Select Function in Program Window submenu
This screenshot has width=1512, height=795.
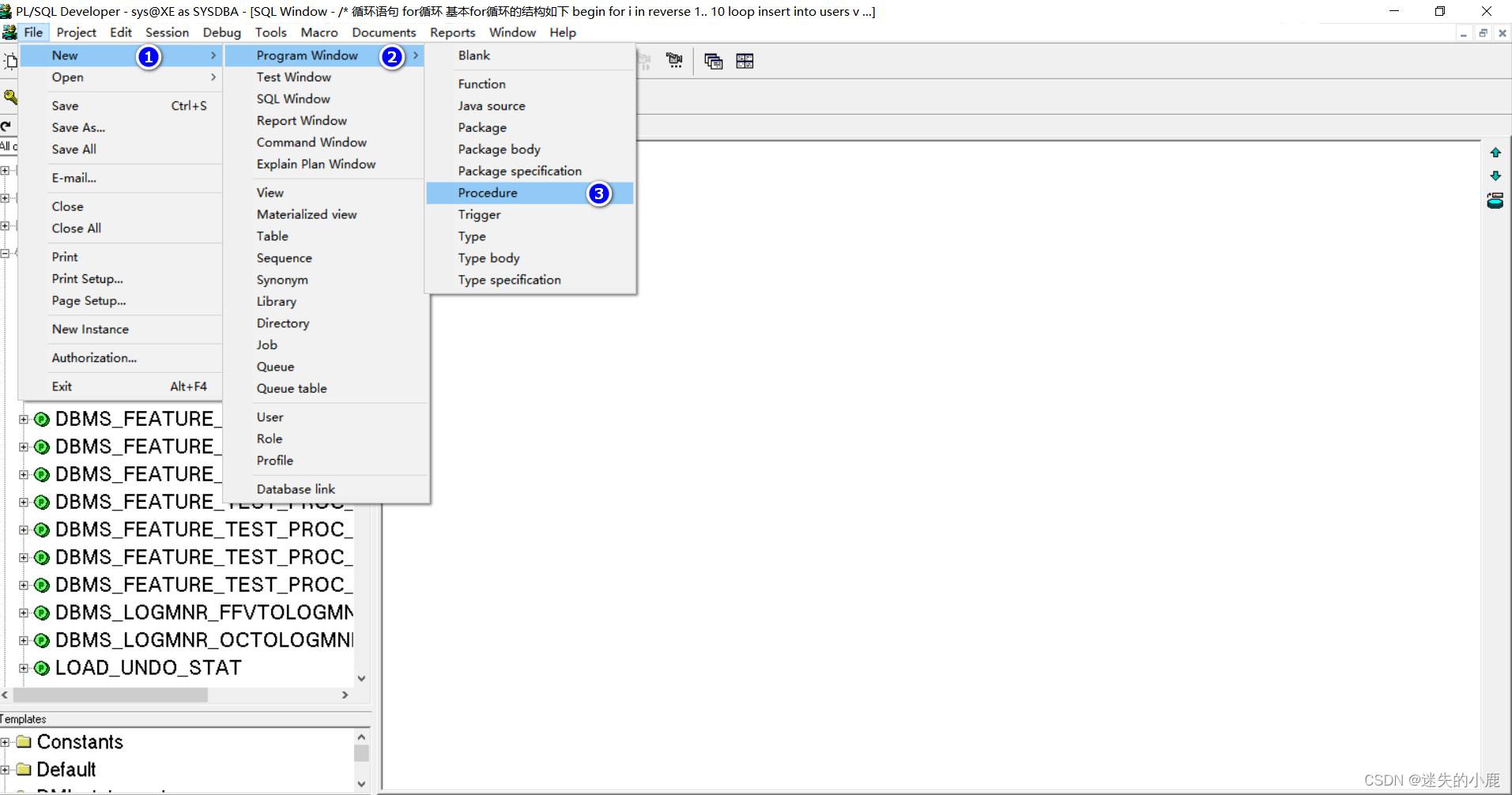[530, 84]
